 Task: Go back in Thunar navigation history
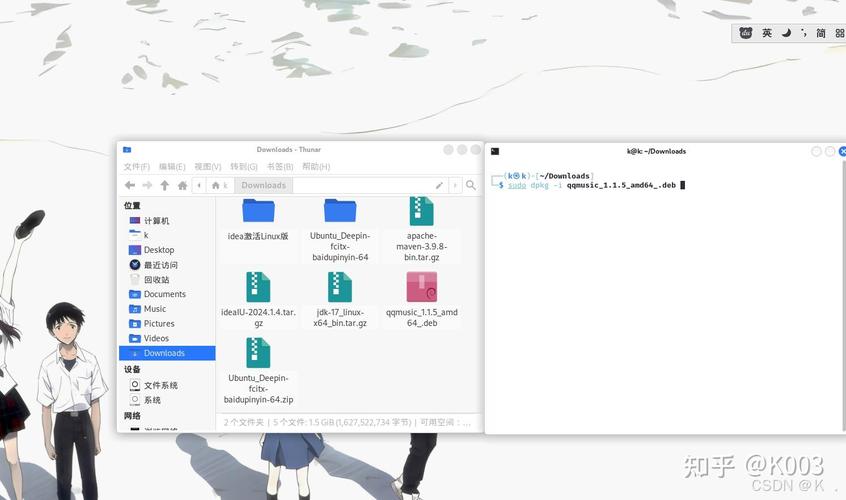click(130, 186)
